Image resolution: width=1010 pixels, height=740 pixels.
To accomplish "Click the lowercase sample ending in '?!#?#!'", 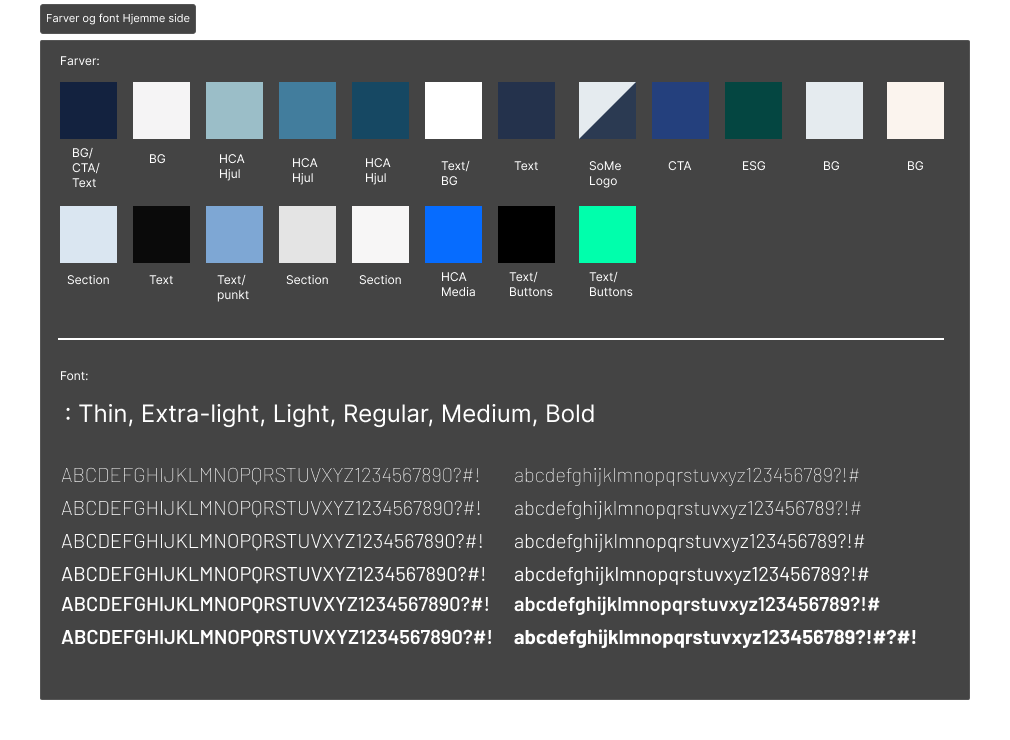I will [x=715, y=638].
